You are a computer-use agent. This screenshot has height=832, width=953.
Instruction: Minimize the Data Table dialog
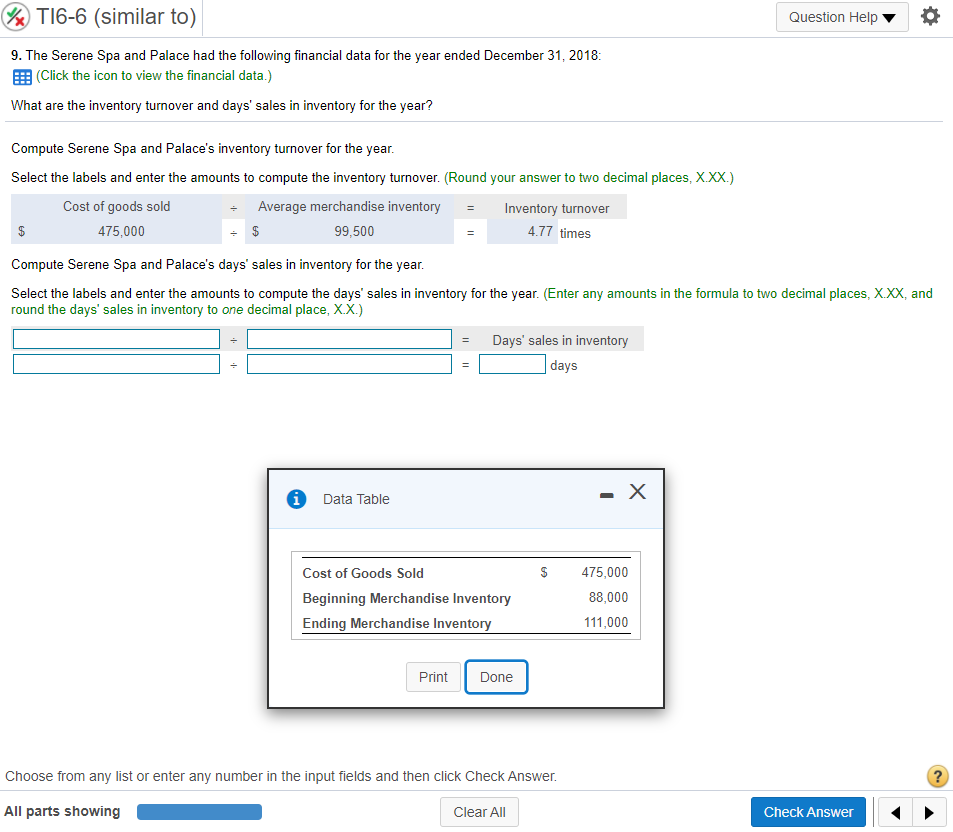click(x=606, y=496)
